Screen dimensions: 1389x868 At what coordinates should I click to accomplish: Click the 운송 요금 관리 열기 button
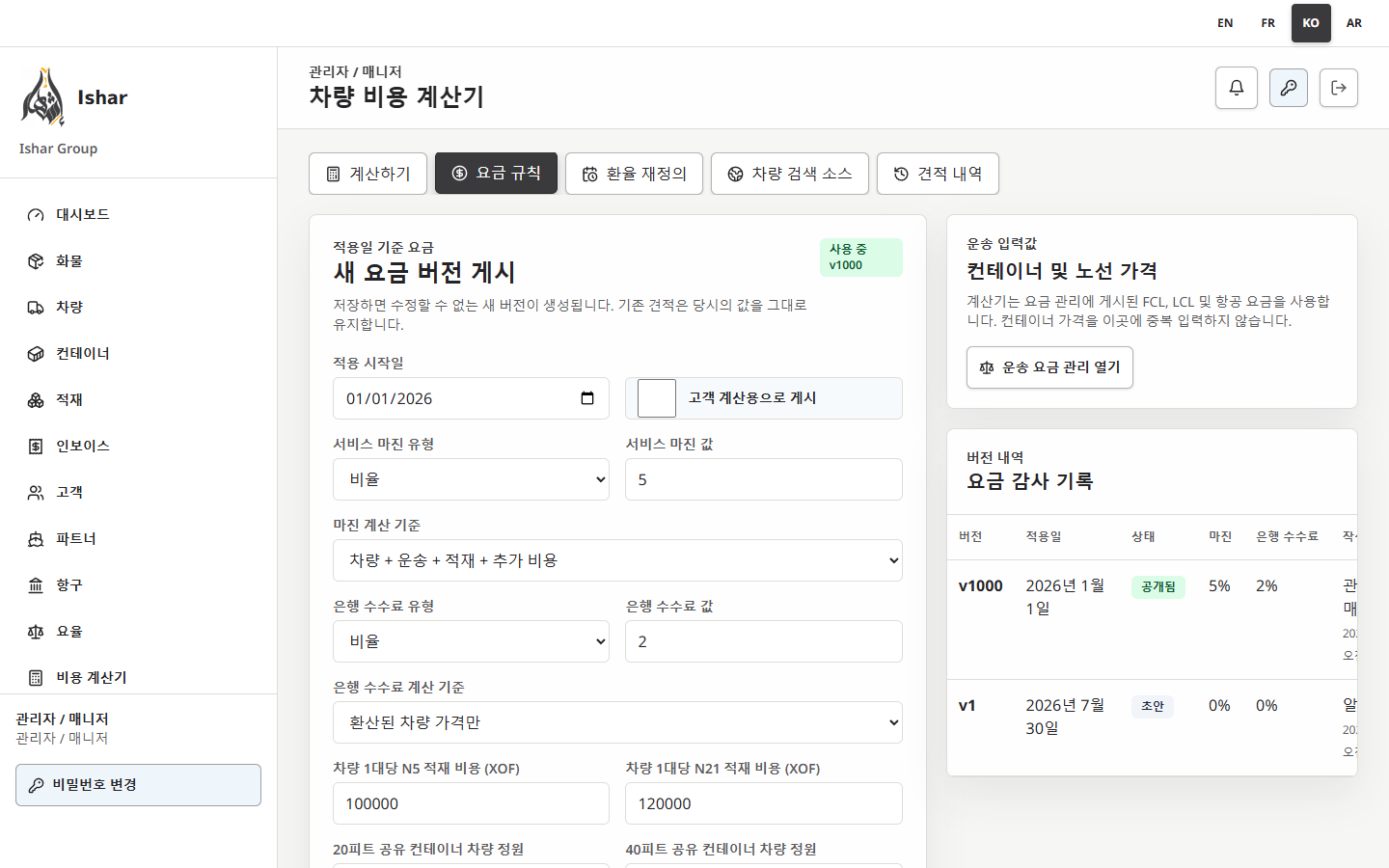[x=1049, y=367]
